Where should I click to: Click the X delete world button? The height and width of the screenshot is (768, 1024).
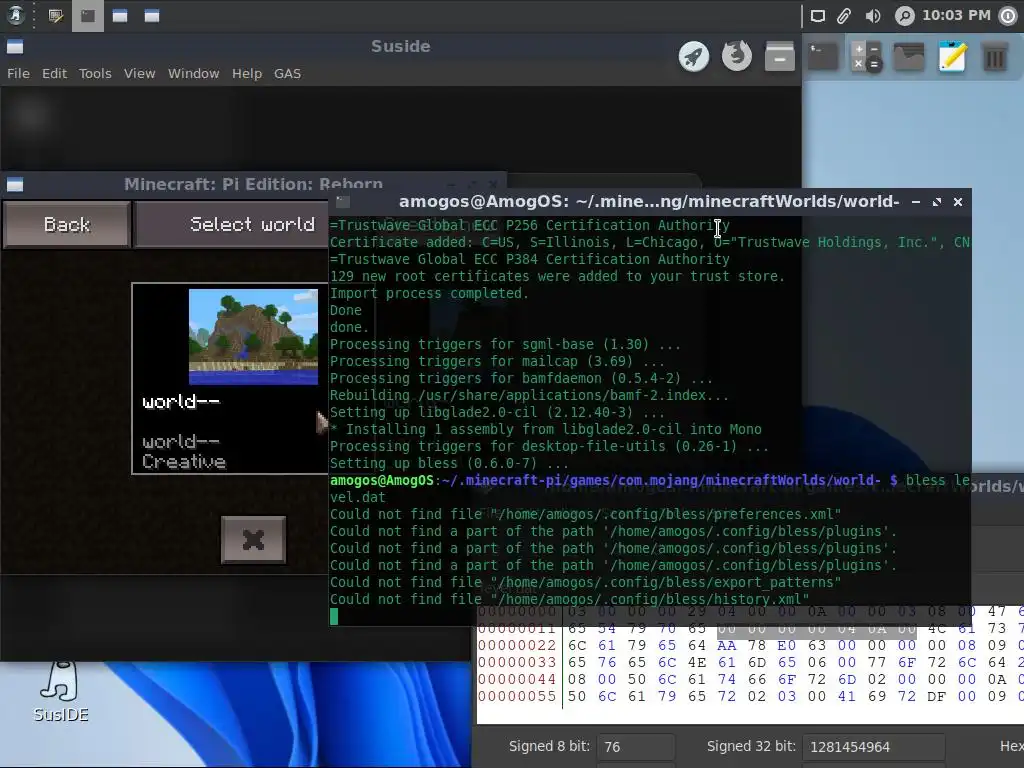point(253,539)
